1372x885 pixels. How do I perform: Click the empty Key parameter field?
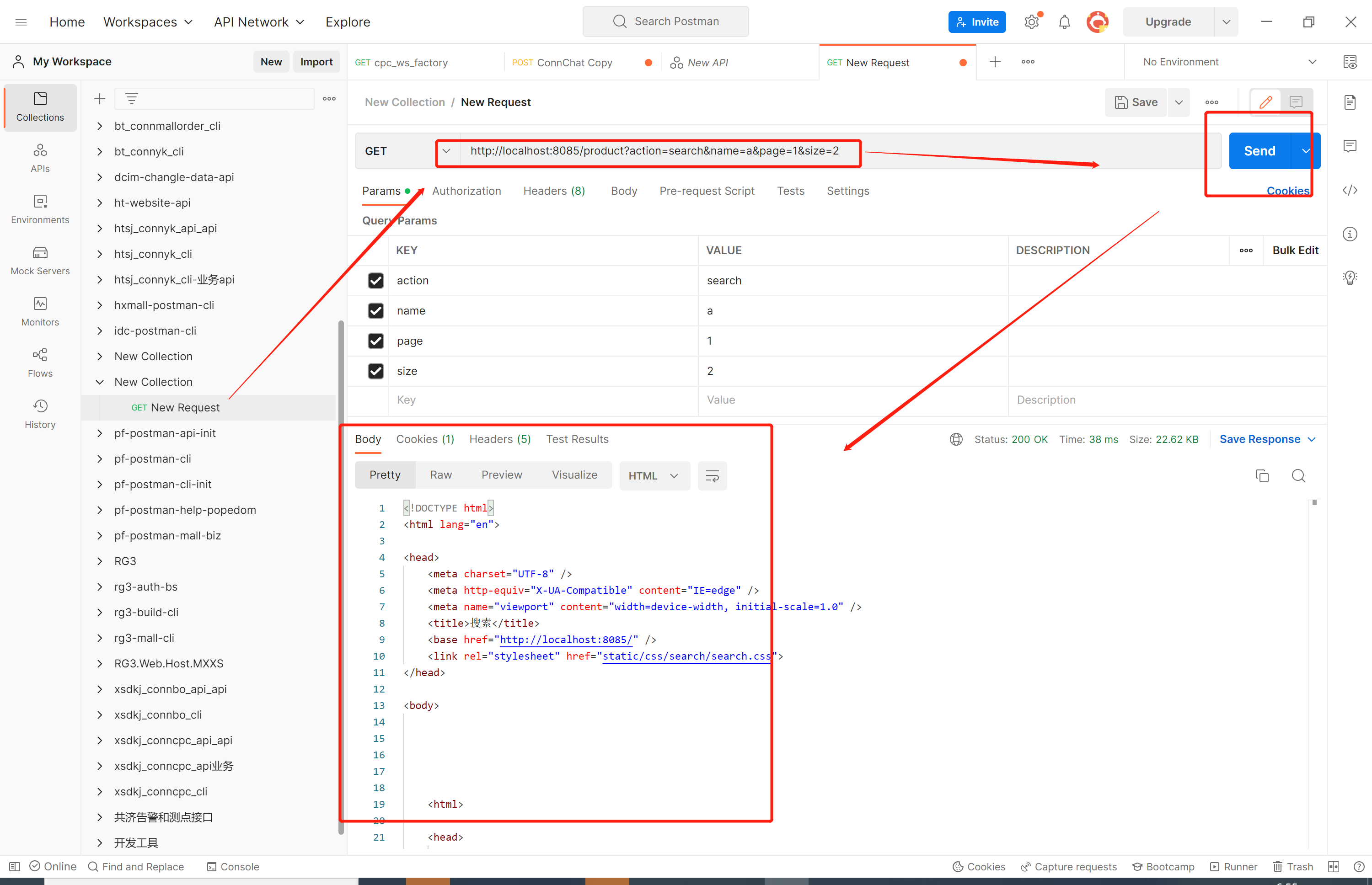click(x=542, y=400)
